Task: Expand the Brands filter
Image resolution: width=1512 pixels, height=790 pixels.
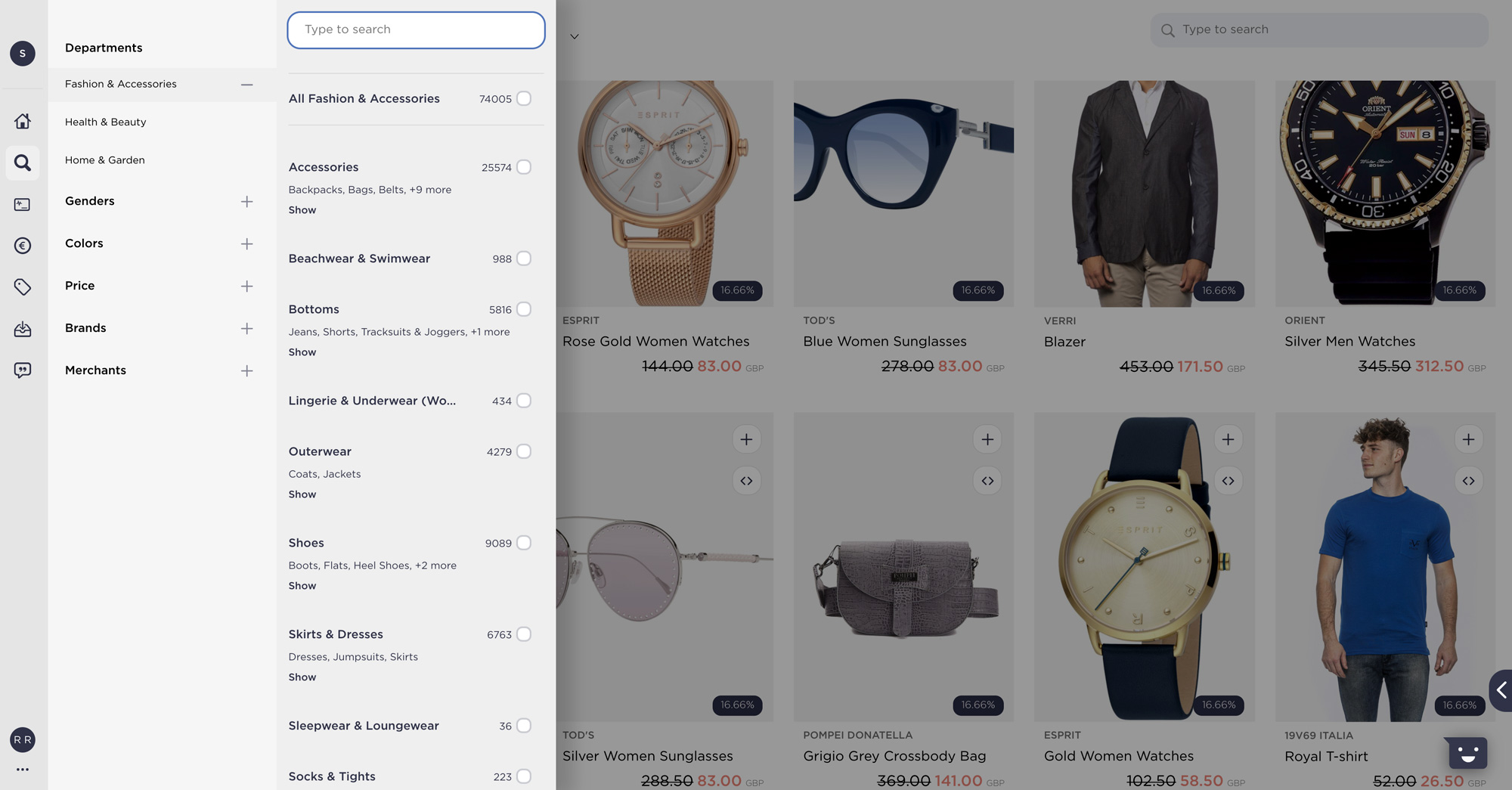Action: click(x=246, y=328)
